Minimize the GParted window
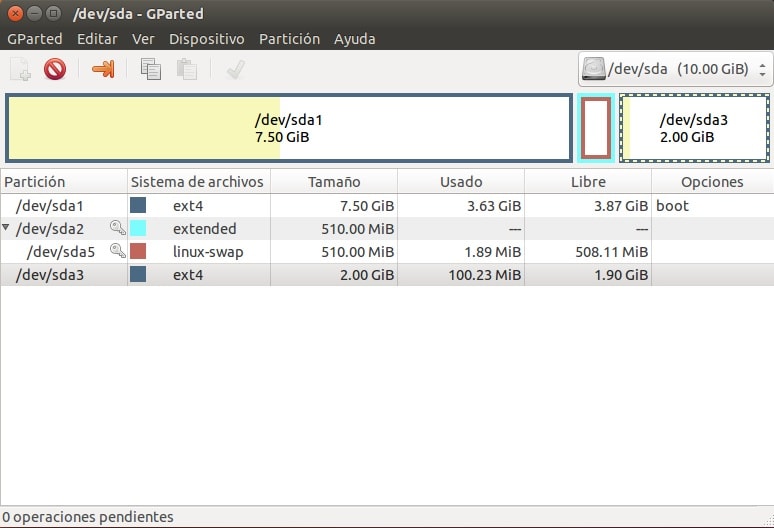This screenshot has width=774, height=528. (x=34, y=13)
